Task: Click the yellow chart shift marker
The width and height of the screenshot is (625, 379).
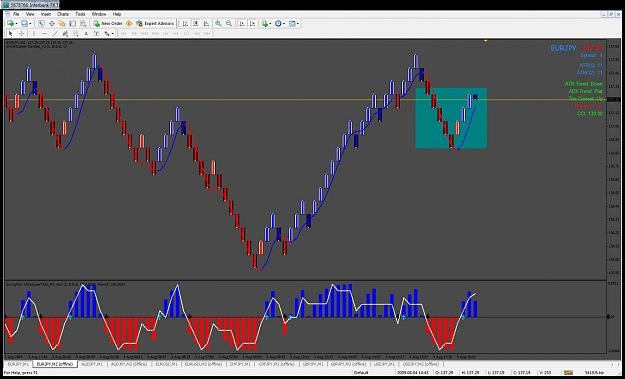Action: pyautogui.click(x=485, y=41)
